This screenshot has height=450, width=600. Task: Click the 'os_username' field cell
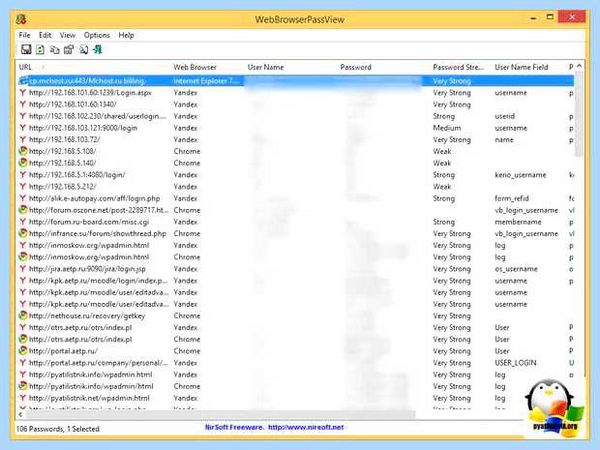tap(516, 269)
